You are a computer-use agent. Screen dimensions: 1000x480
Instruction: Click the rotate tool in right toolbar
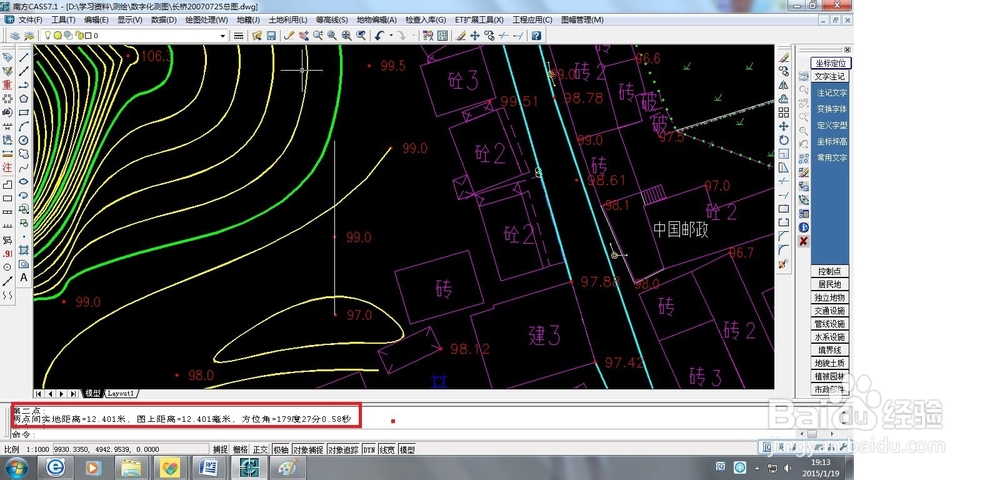coord(784,140)
